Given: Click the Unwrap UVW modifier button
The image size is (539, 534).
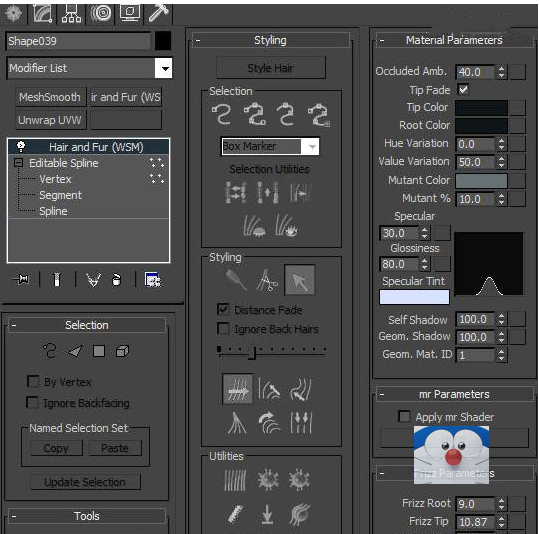Looking at the screenshot, I should [x=50, y=120].
